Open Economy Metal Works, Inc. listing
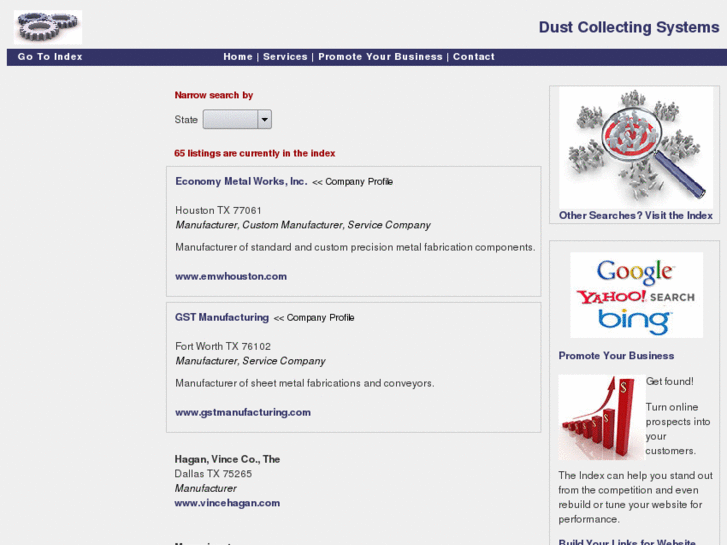This screenshot has height=545, width=727. coord(241,181)
